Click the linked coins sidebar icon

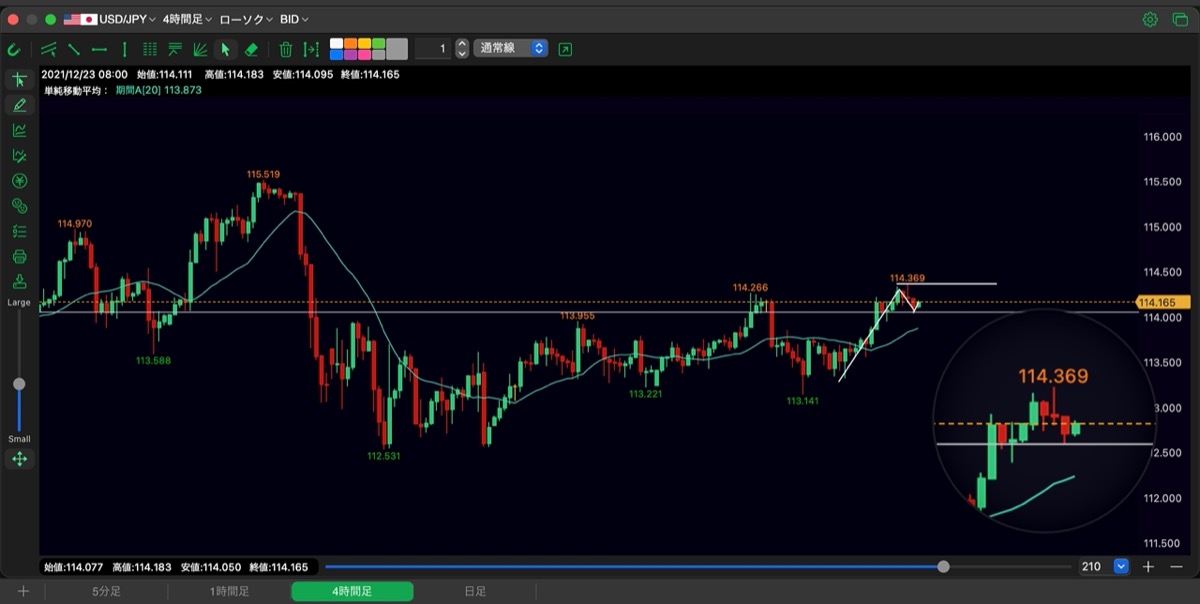click(x=19, y=206)
